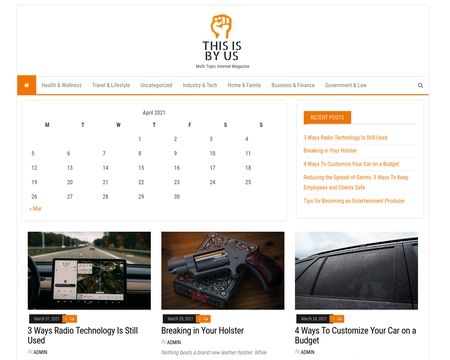Click calendar day 30
Screen dimensions: 450x360
click(x=177, y=197)
